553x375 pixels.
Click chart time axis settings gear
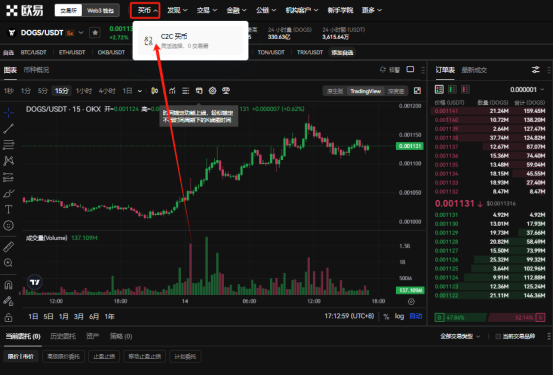tap(411, 302)
